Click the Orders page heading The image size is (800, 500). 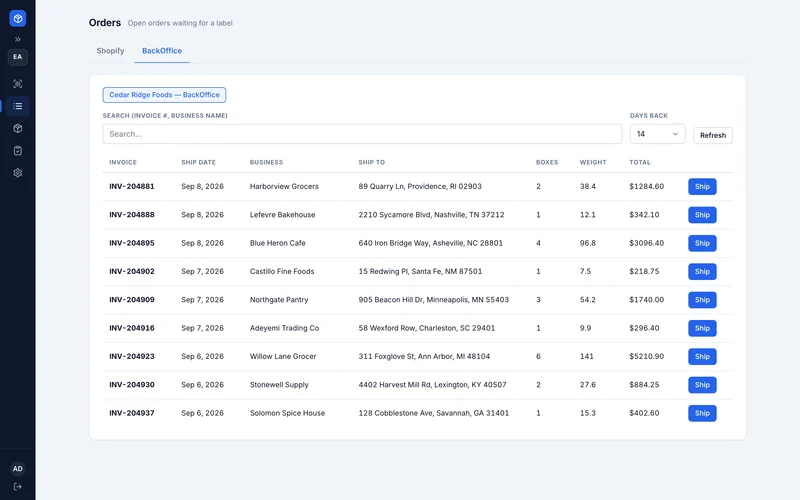pos(105,23)
